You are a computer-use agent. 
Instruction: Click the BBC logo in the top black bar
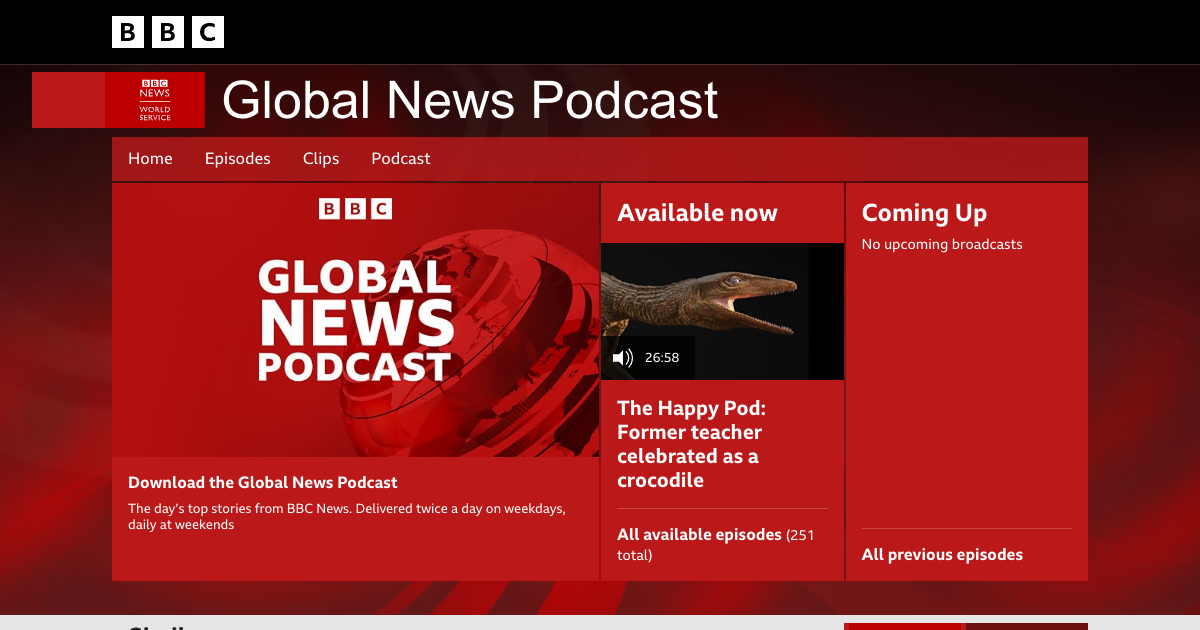167,31
